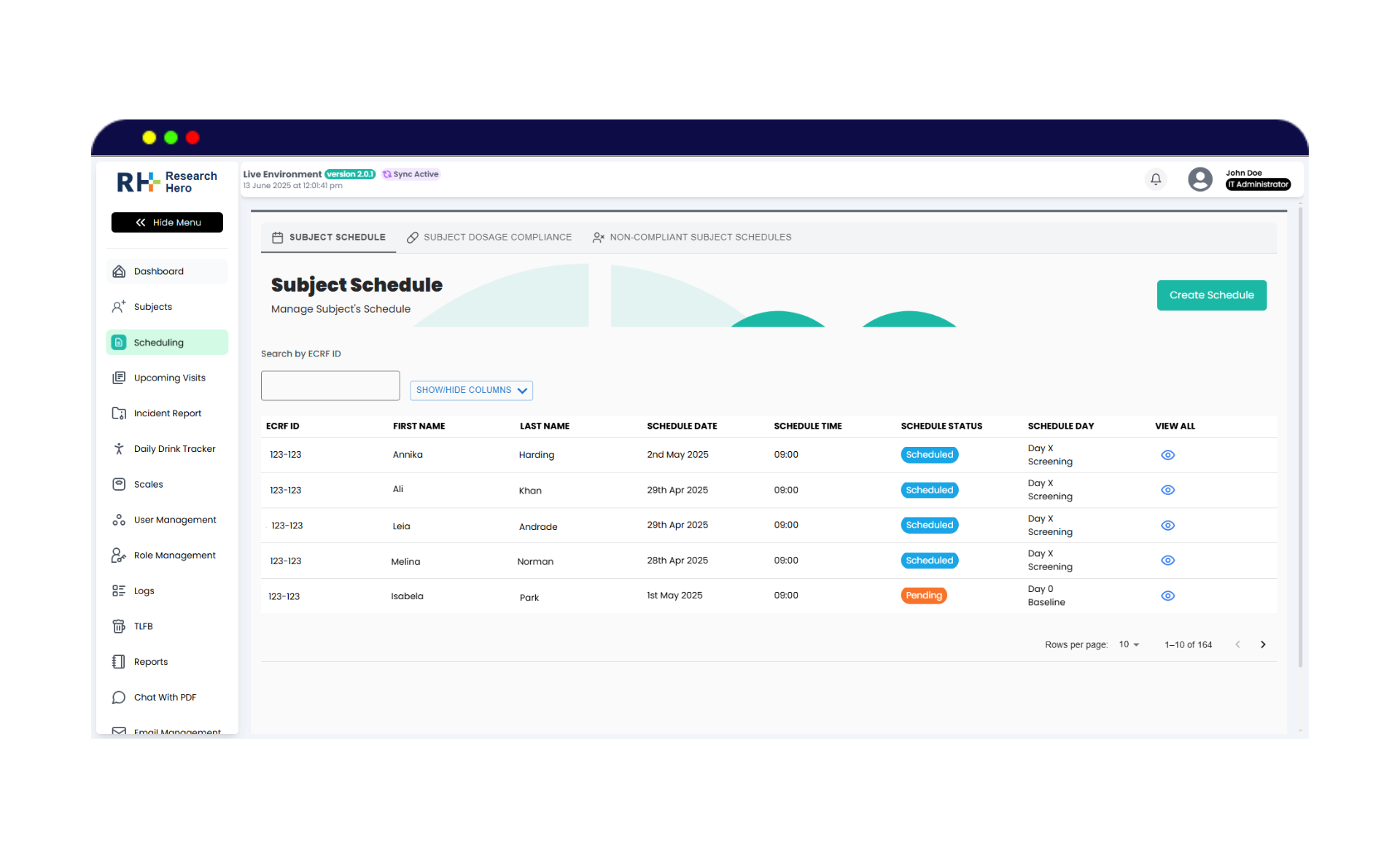Open Chat With PDF from the sidebar

point(167,698)
